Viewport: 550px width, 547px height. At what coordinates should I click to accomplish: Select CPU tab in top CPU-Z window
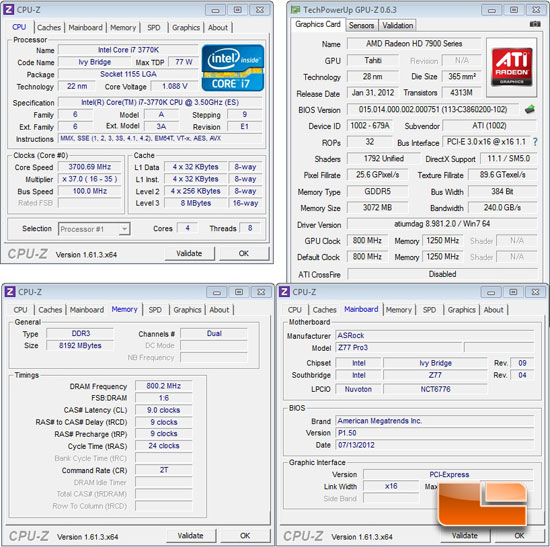point(19,27)
